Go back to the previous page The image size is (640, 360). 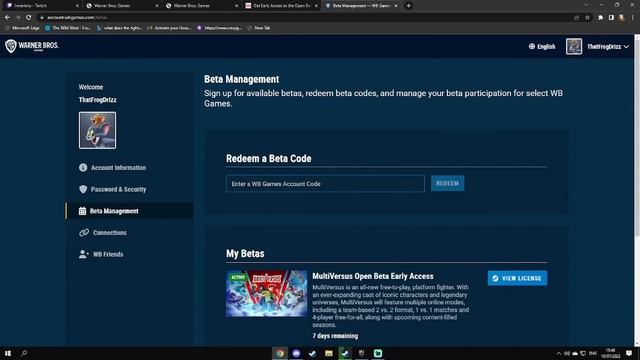(x=7, y=18)
